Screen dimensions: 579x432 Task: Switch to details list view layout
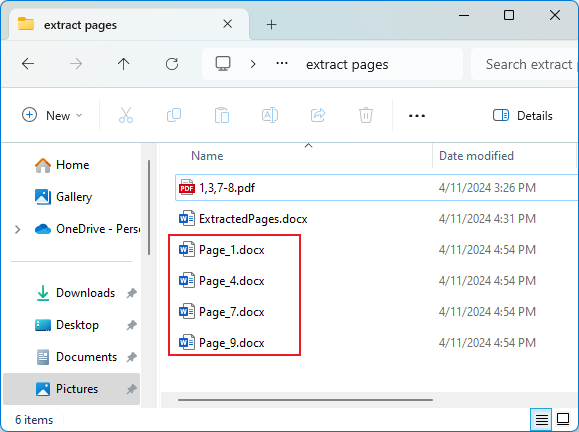[541, 419]
